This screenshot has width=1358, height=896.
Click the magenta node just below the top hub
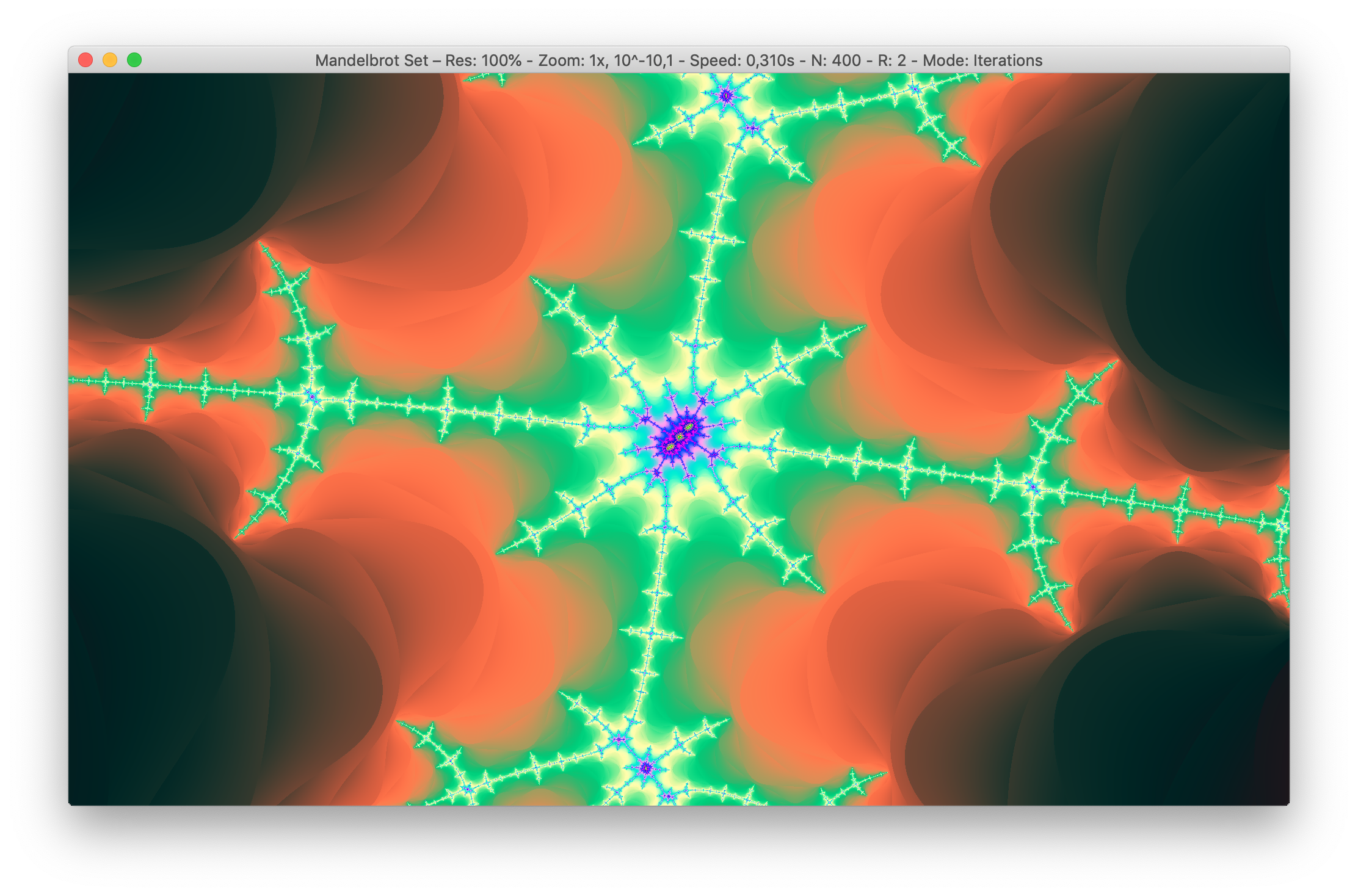coord(752,128)
